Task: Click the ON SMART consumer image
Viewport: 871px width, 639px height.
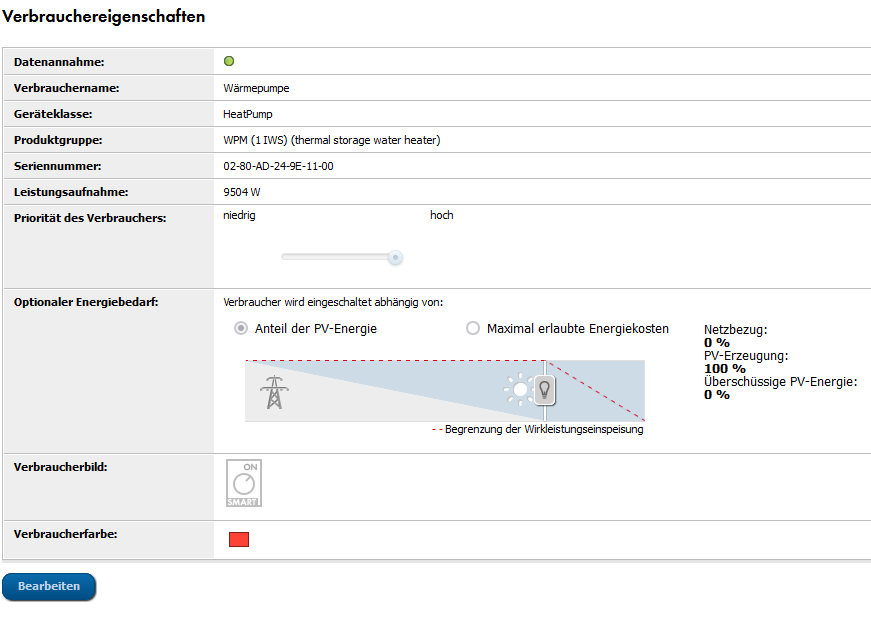Action: [x=244, y=484]
